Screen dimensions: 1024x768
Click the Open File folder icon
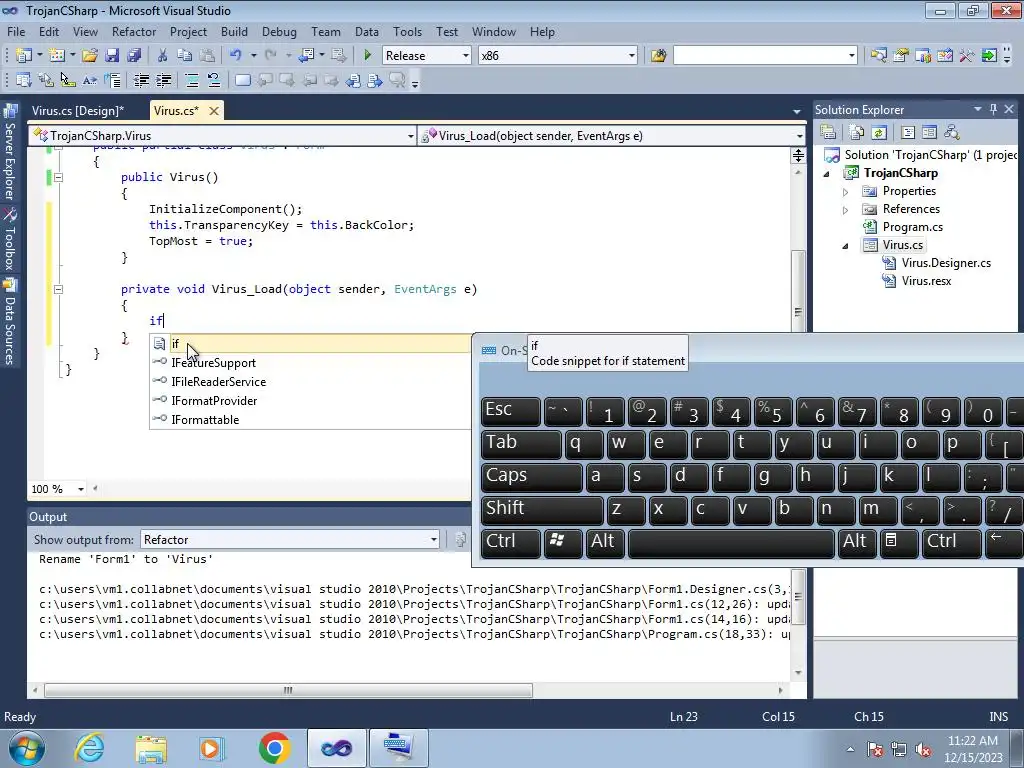(90, 56)
